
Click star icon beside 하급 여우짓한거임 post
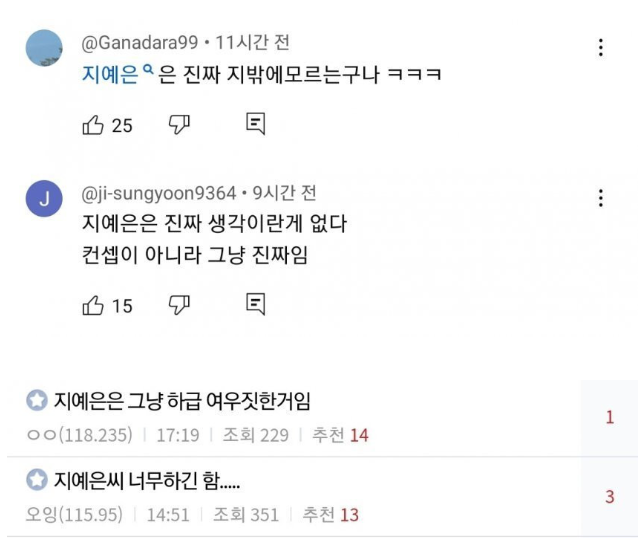[x=37, y=401]
